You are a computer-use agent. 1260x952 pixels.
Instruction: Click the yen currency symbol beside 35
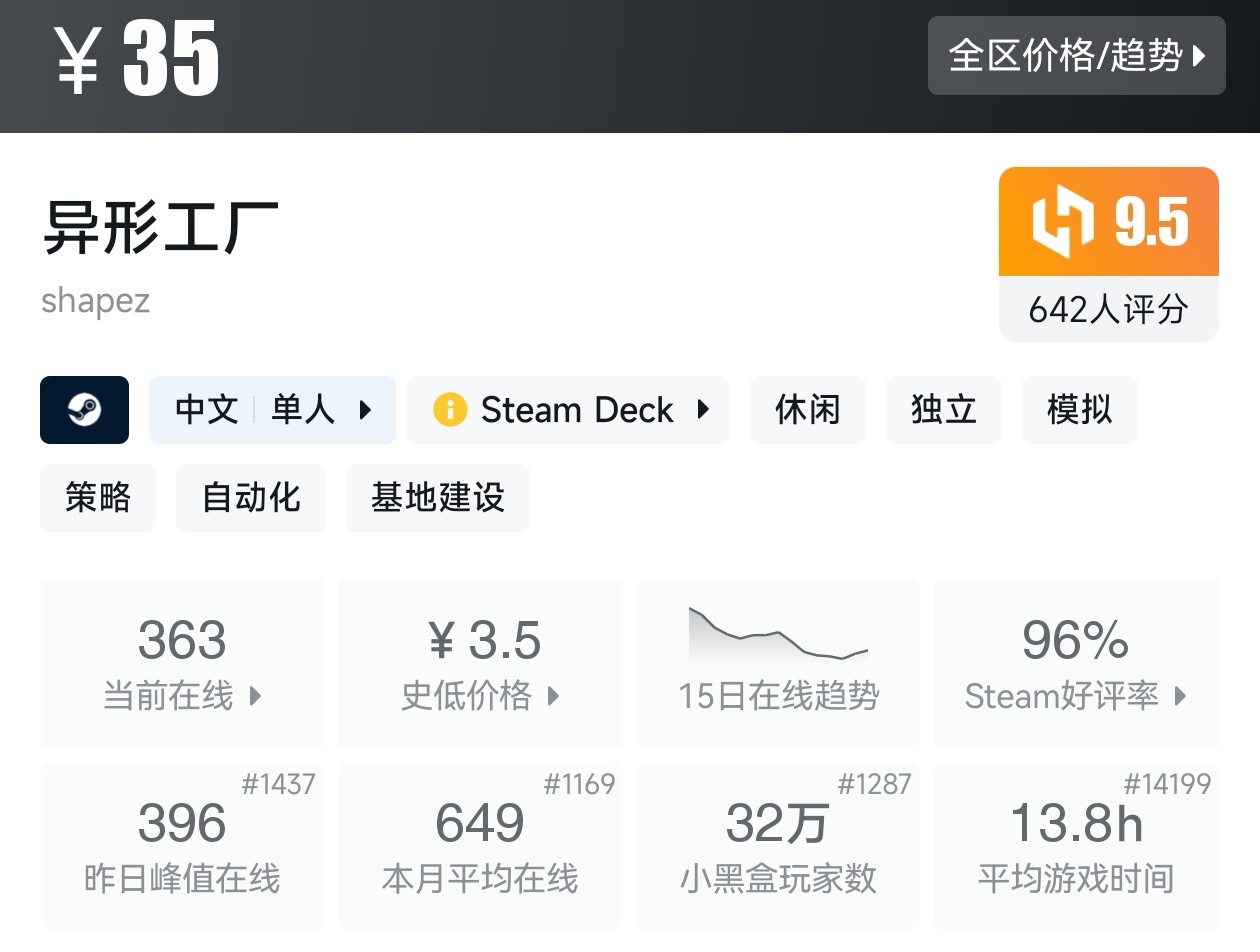77,59
